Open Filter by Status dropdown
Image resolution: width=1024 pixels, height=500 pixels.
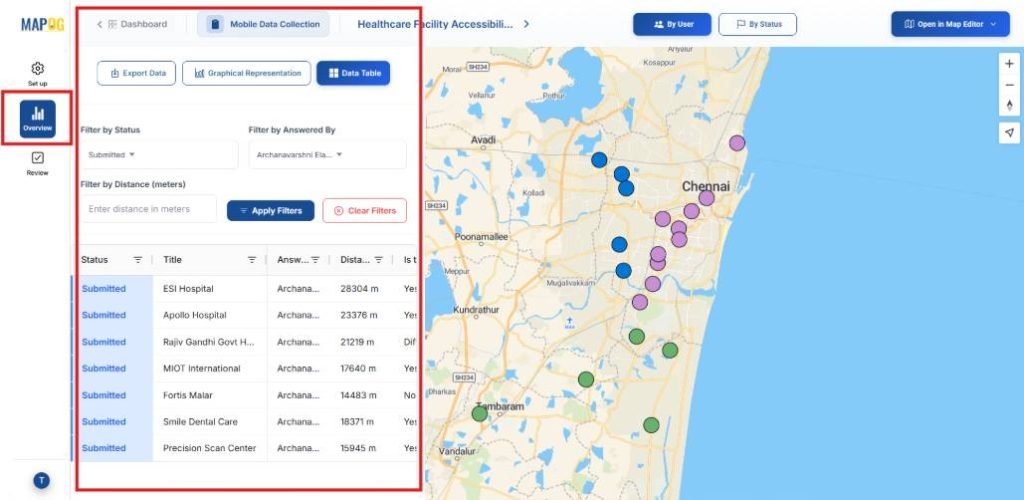pyautogui.click(x=159, y=155)
